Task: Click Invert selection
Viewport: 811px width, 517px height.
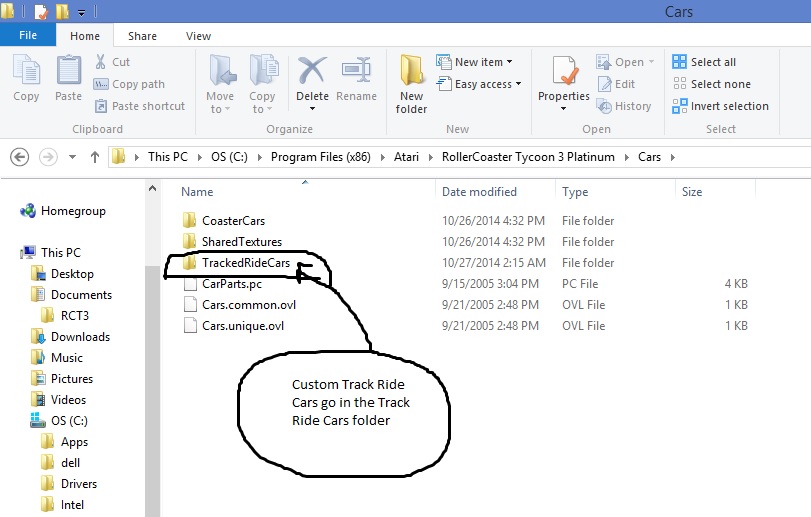Action: pos(720,106)
